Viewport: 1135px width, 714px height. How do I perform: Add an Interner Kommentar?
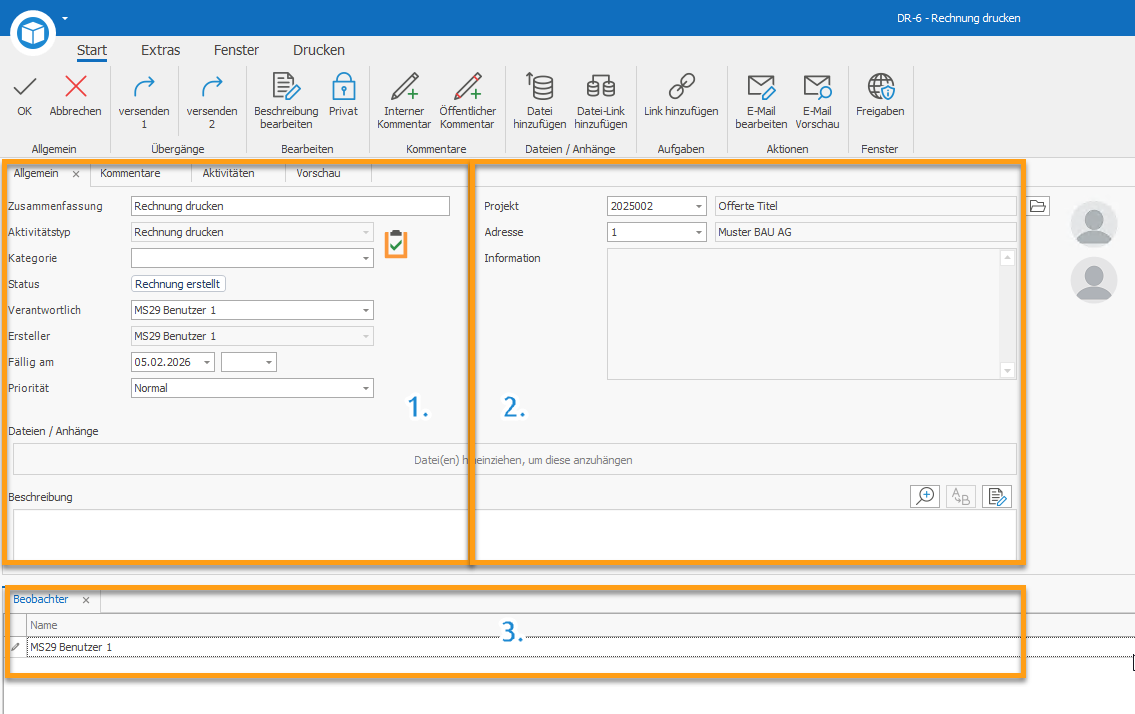[404, 101]
